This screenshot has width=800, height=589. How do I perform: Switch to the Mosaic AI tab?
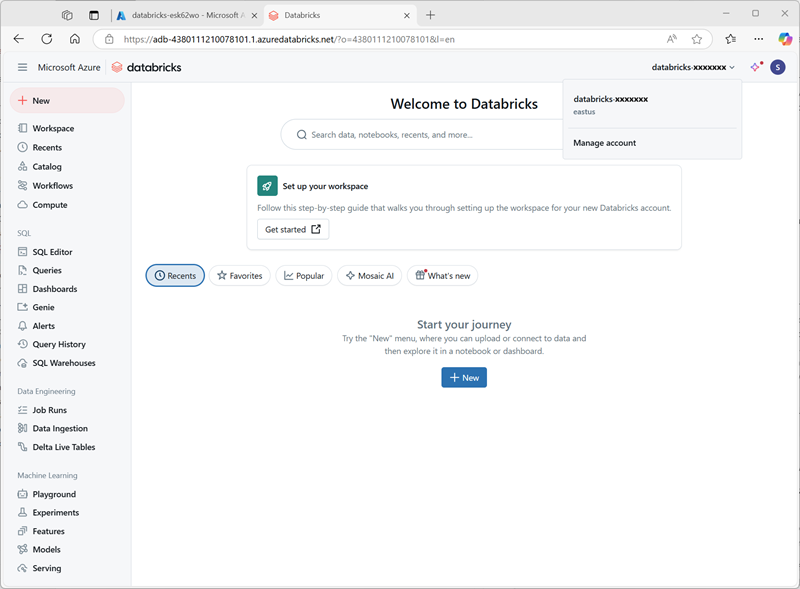pos(369,276)
